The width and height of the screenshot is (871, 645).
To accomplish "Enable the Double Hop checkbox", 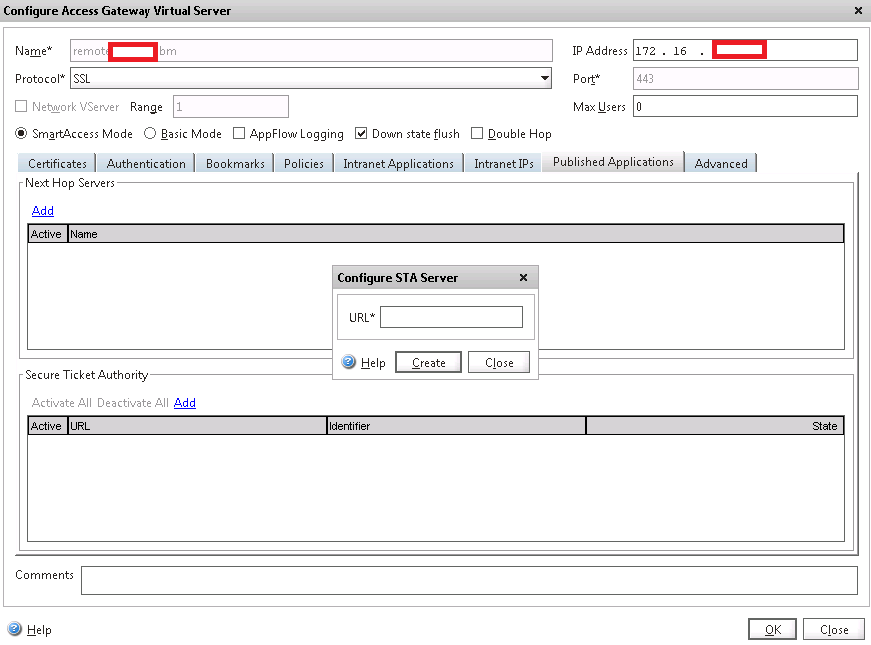I will click(x=477, y=133).
